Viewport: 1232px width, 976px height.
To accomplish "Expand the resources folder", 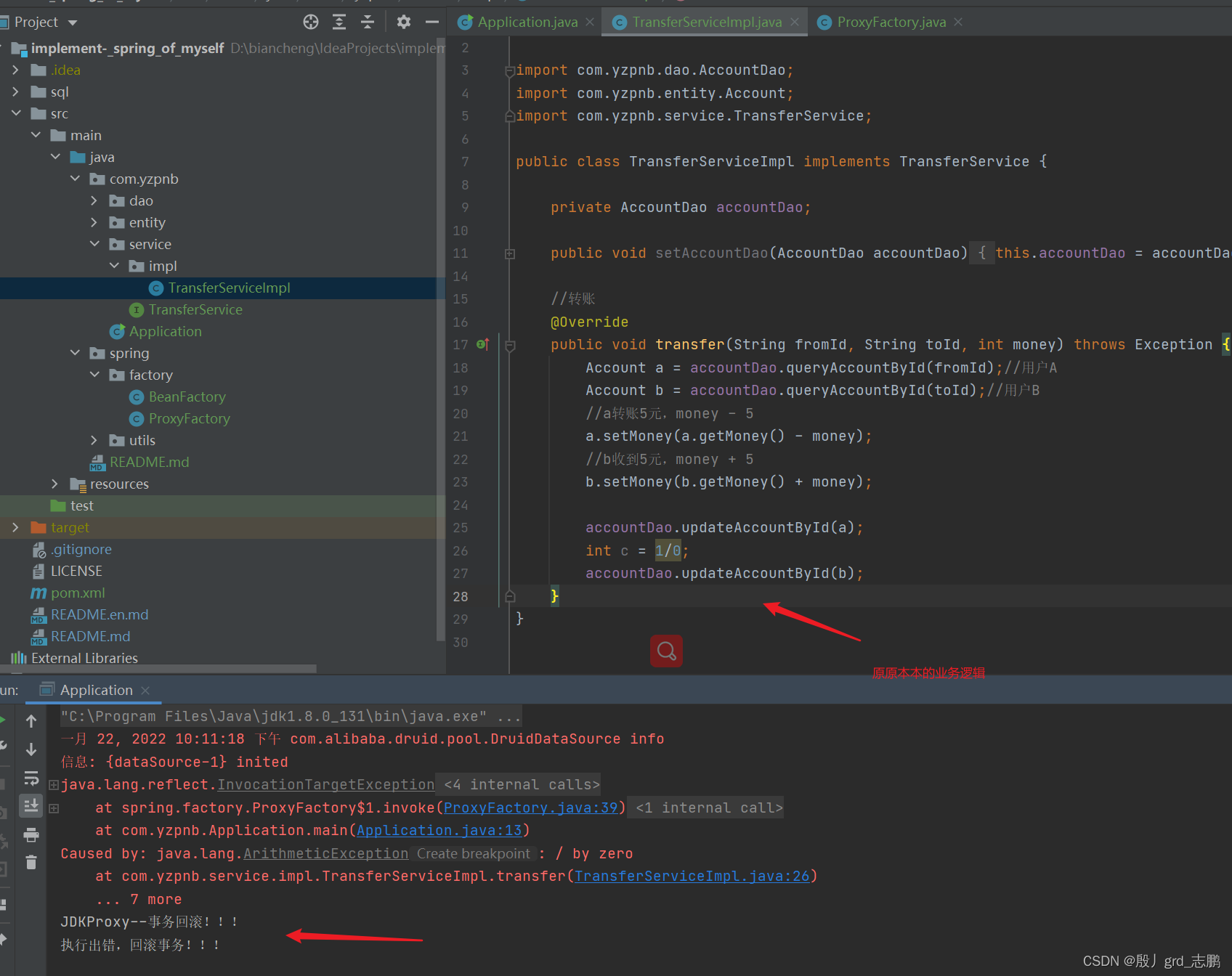I will pos(54,484).
